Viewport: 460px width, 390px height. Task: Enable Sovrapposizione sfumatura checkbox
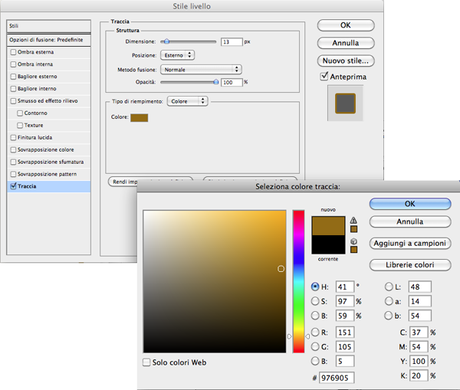click(x=13, y=162)
